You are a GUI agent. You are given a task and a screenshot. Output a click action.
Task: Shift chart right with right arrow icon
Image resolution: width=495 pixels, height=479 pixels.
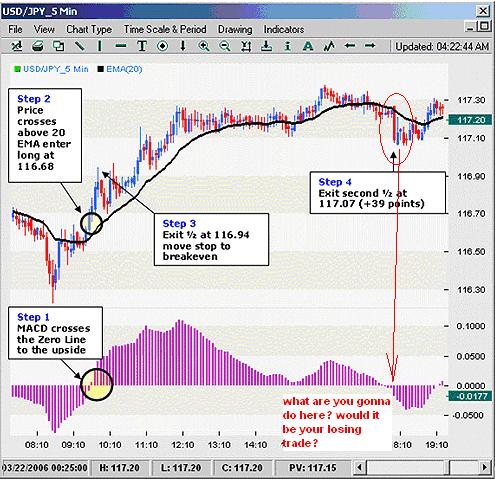point(370,46)
